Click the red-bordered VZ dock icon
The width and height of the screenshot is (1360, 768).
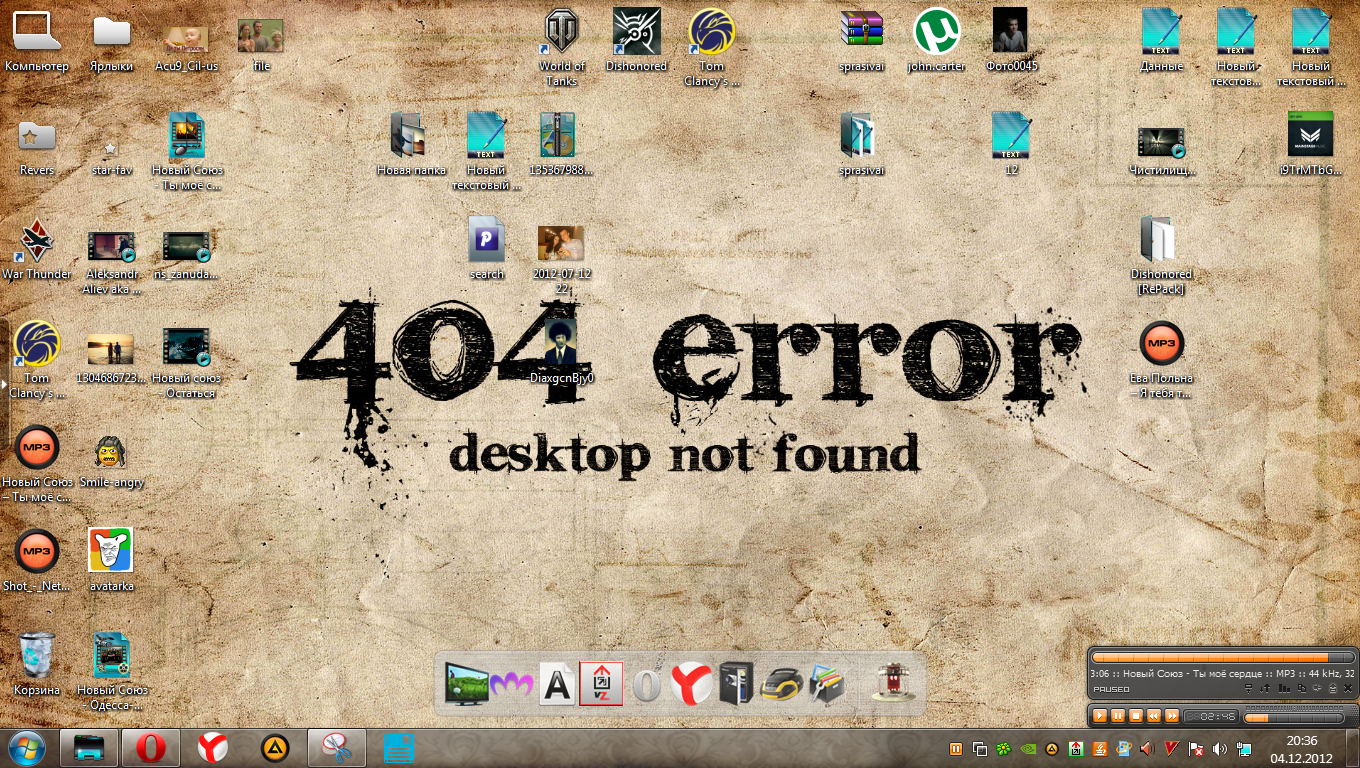point(601,684)
